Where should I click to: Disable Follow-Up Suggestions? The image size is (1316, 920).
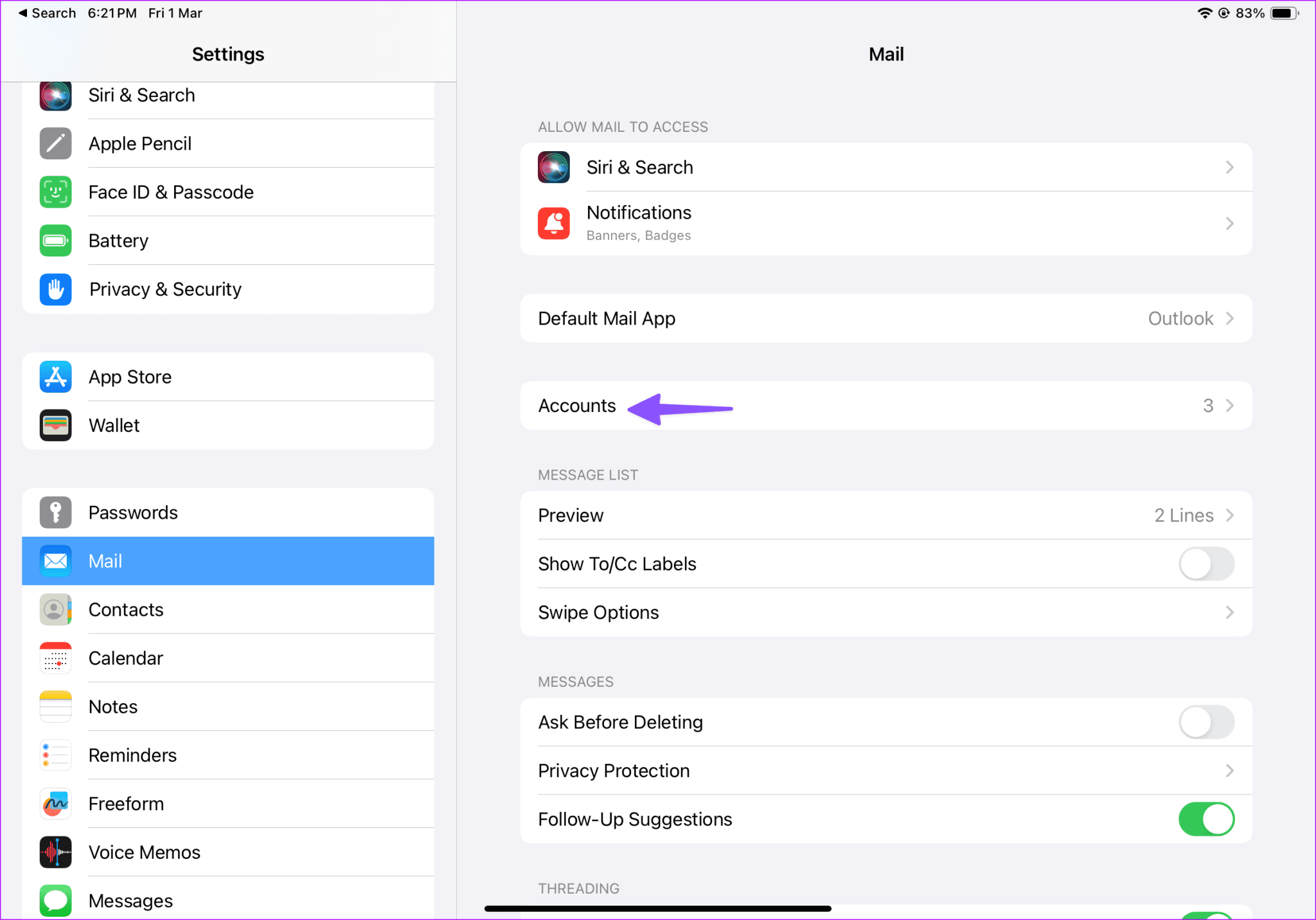pos(1206,818)
